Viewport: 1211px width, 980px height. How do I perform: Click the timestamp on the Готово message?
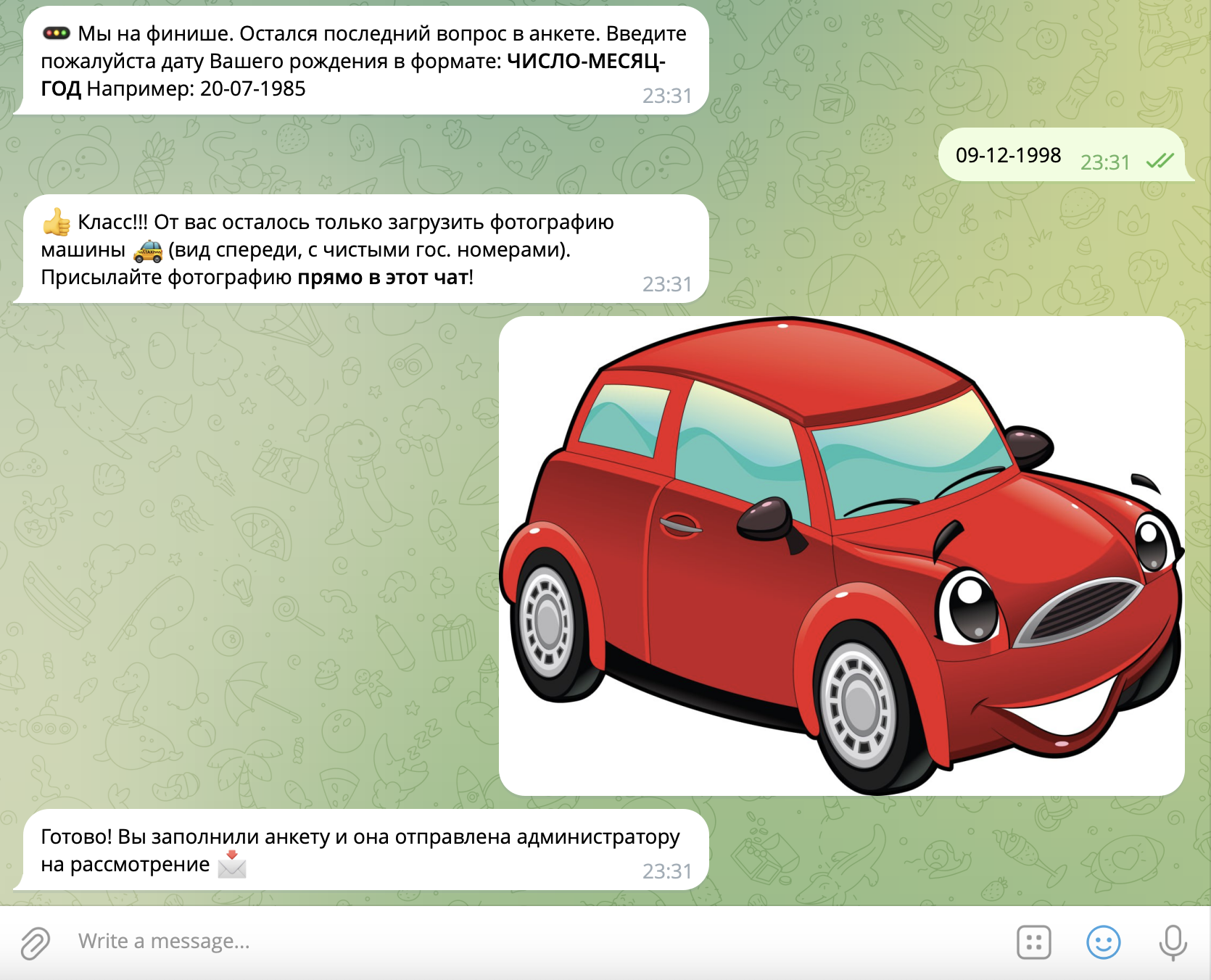pos(666,871)
